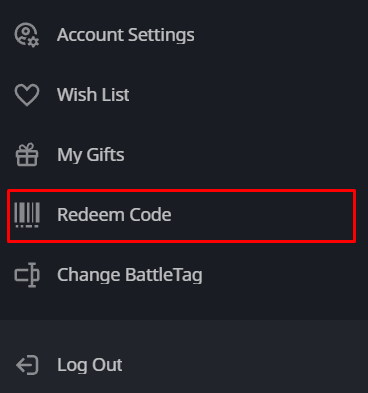Click the Log Out arrow-door icon
This screenshot has width=368, height=393.
(27, 365)
